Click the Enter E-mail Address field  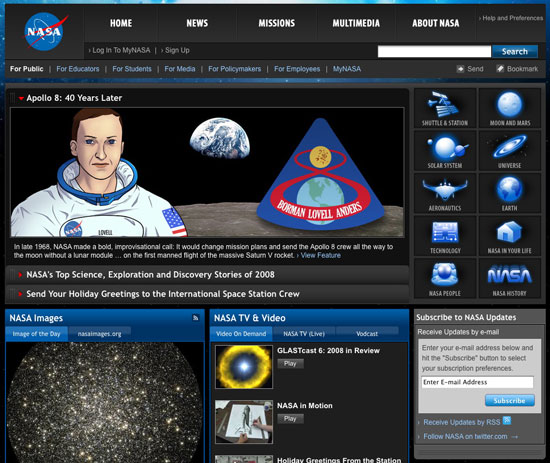pyautogui.click(x=477, y=382)
